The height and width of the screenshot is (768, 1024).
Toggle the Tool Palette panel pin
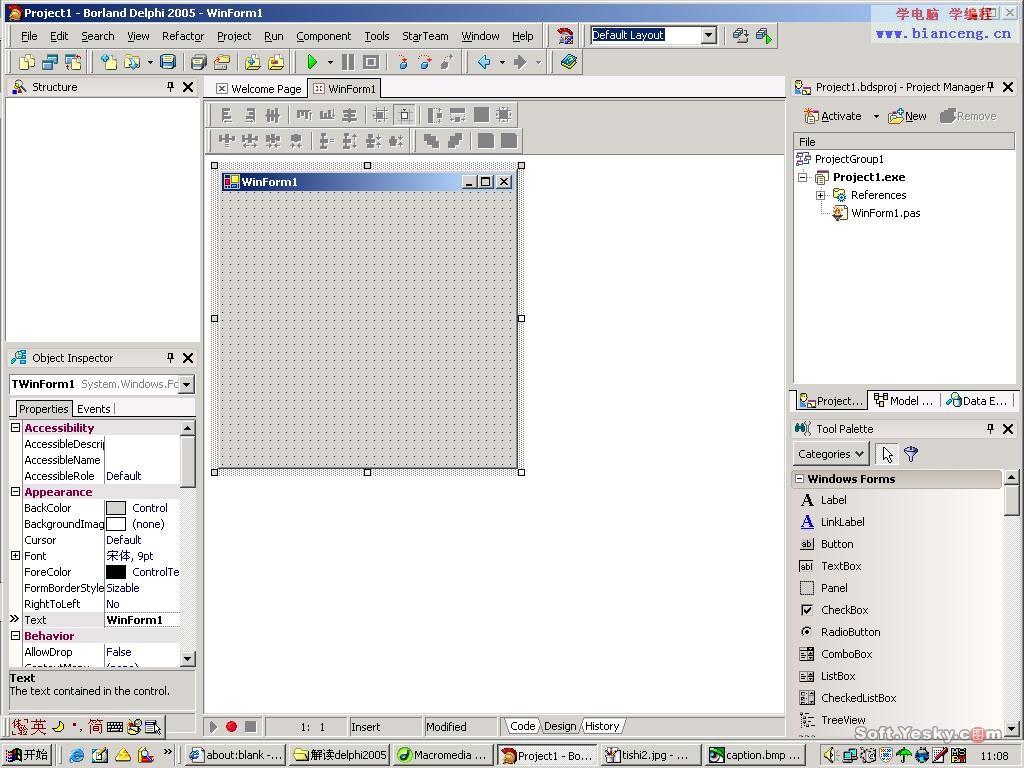(991, 428)
